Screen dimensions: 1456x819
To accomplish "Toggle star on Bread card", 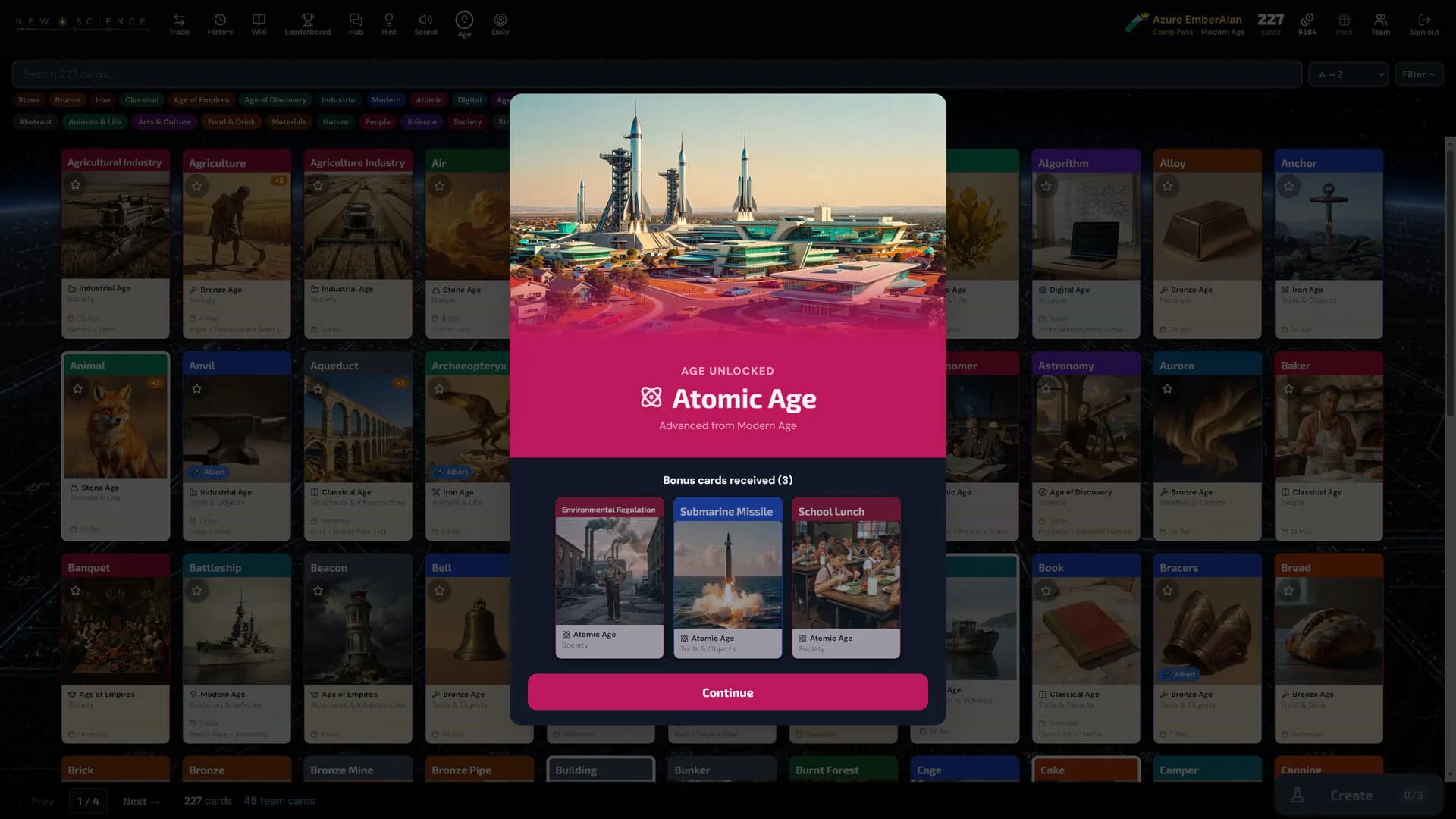I will [1288, 591].
